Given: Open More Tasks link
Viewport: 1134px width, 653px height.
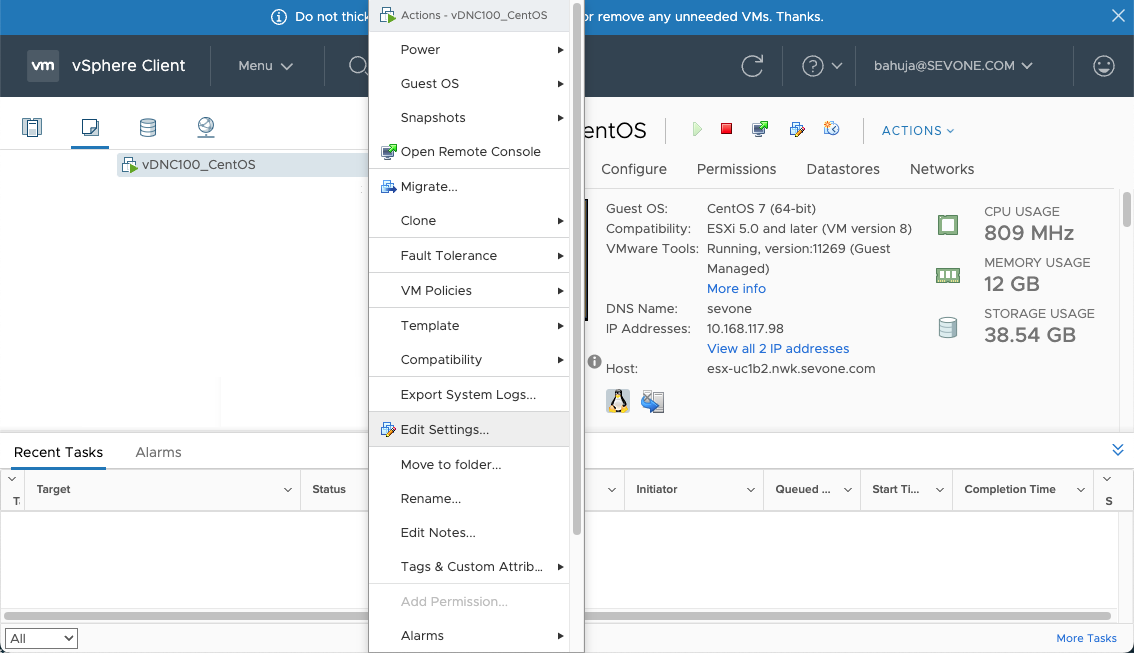Looking at the screenshot, I should pos(1086,638).
